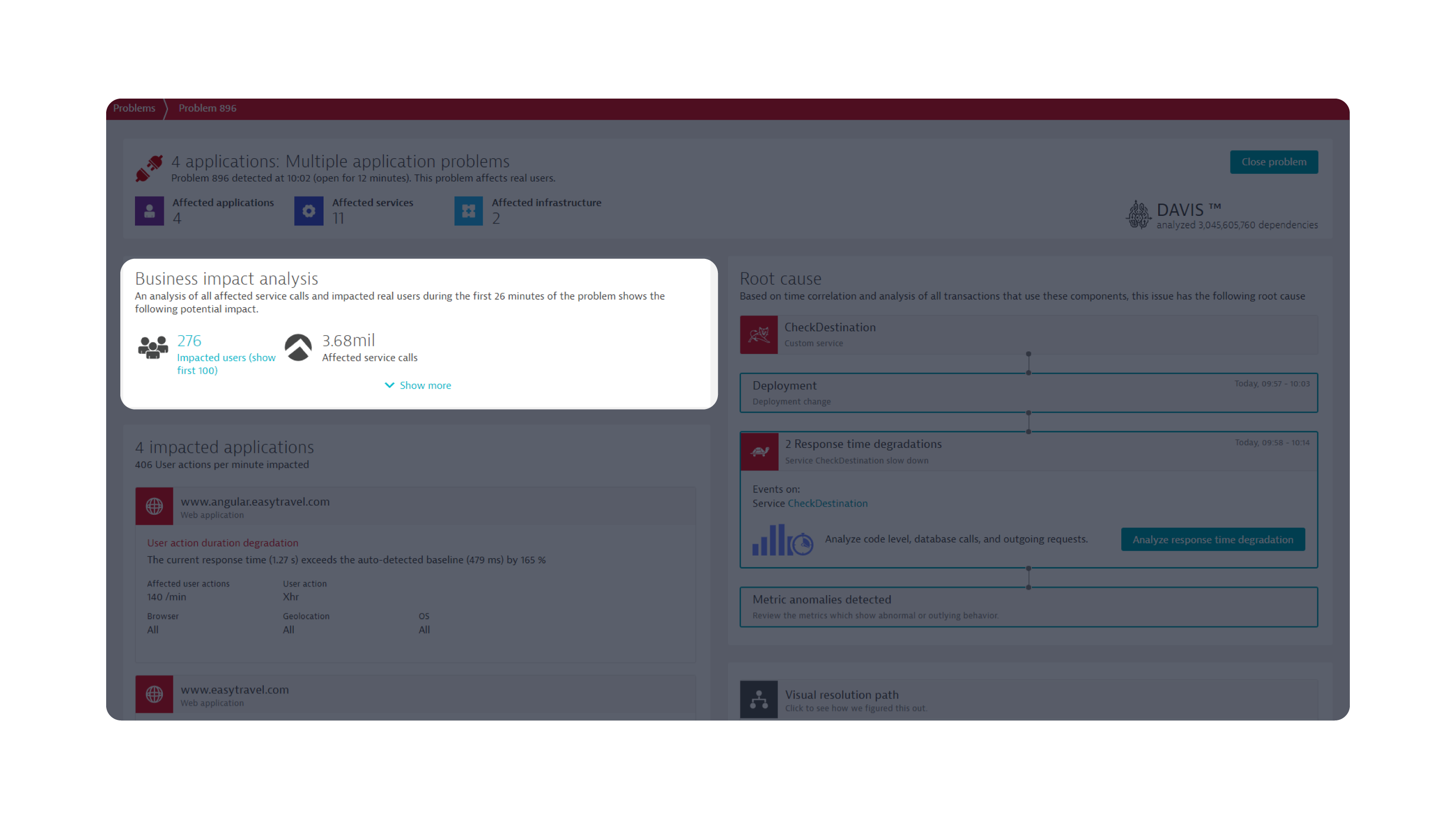
Task: Click Affected user actions 140 /min value
Action: pyautogui.click(x=167, y=597)
